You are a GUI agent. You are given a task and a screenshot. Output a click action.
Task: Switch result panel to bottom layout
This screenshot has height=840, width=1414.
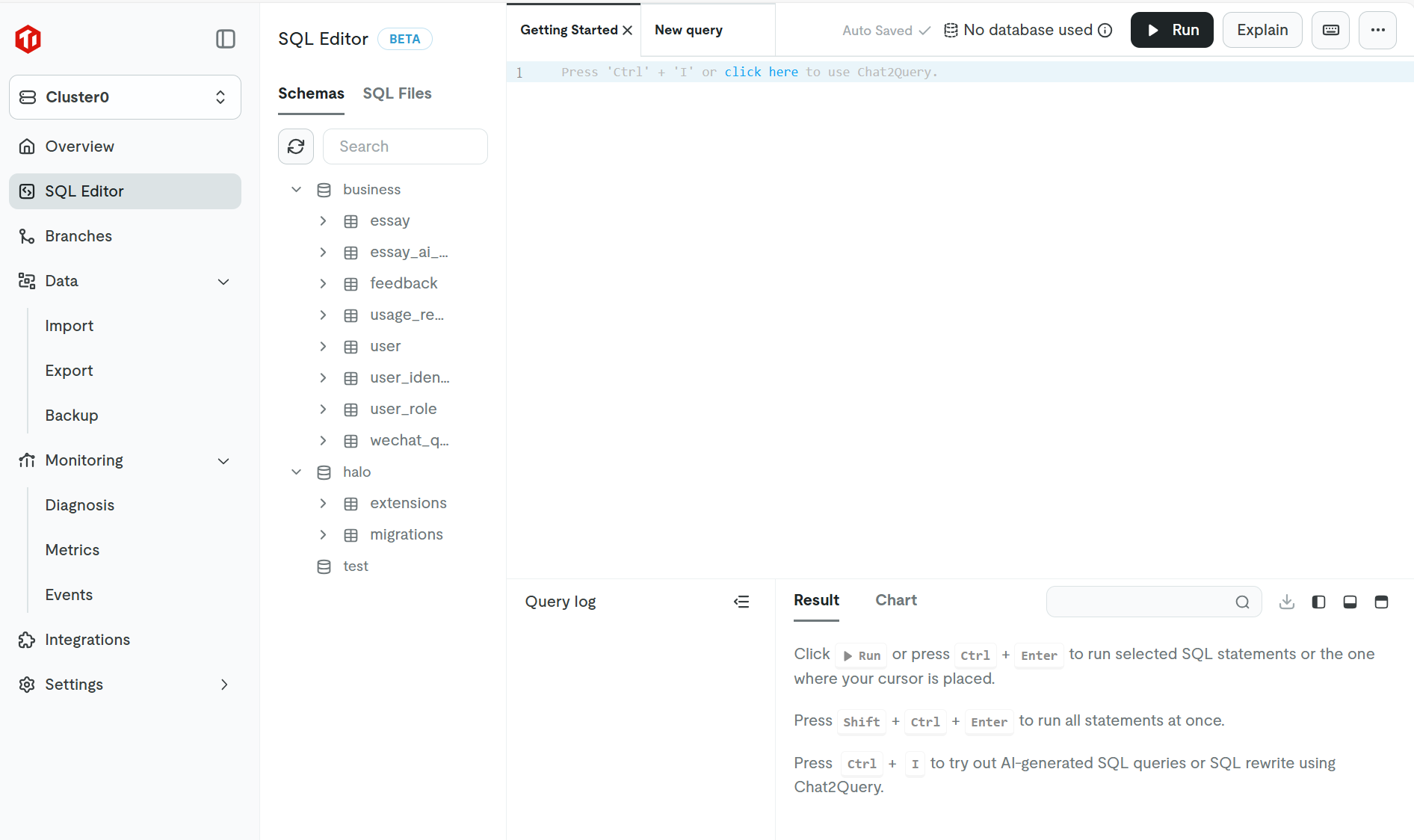click(1350, 602)
